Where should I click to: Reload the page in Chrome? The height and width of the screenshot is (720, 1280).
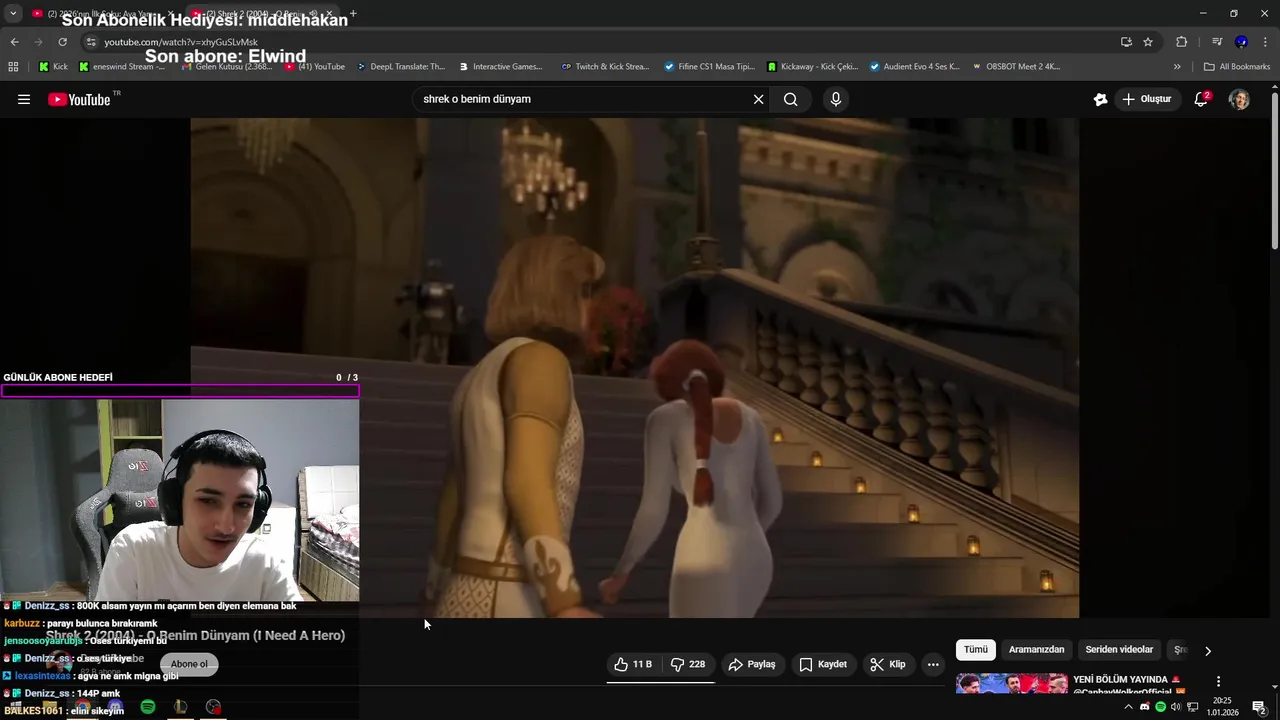pos(62,42)
